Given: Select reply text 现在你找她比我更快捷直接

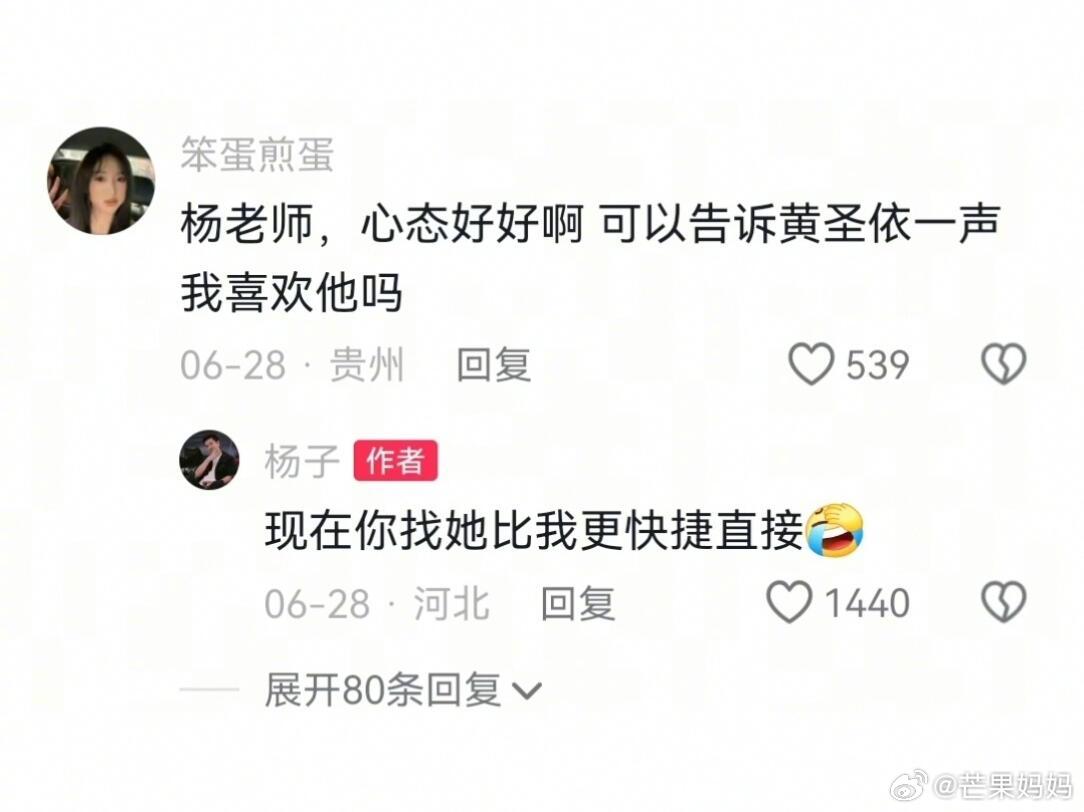Looking at the screenshot, I should (534, 531).
